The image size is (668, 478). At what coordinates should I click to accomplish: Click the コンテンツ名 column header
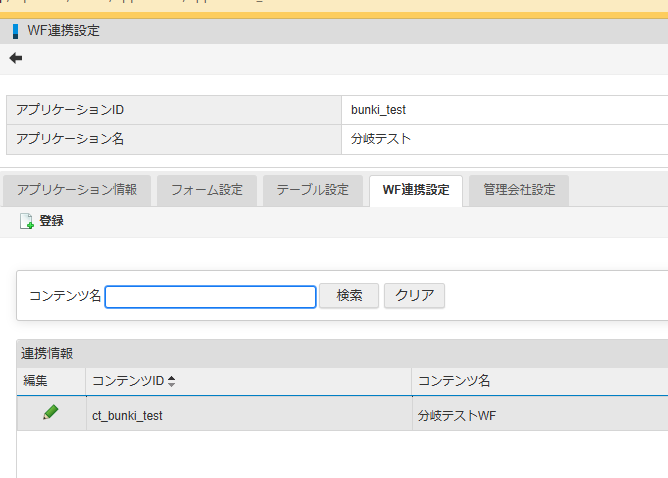point(453,381)
